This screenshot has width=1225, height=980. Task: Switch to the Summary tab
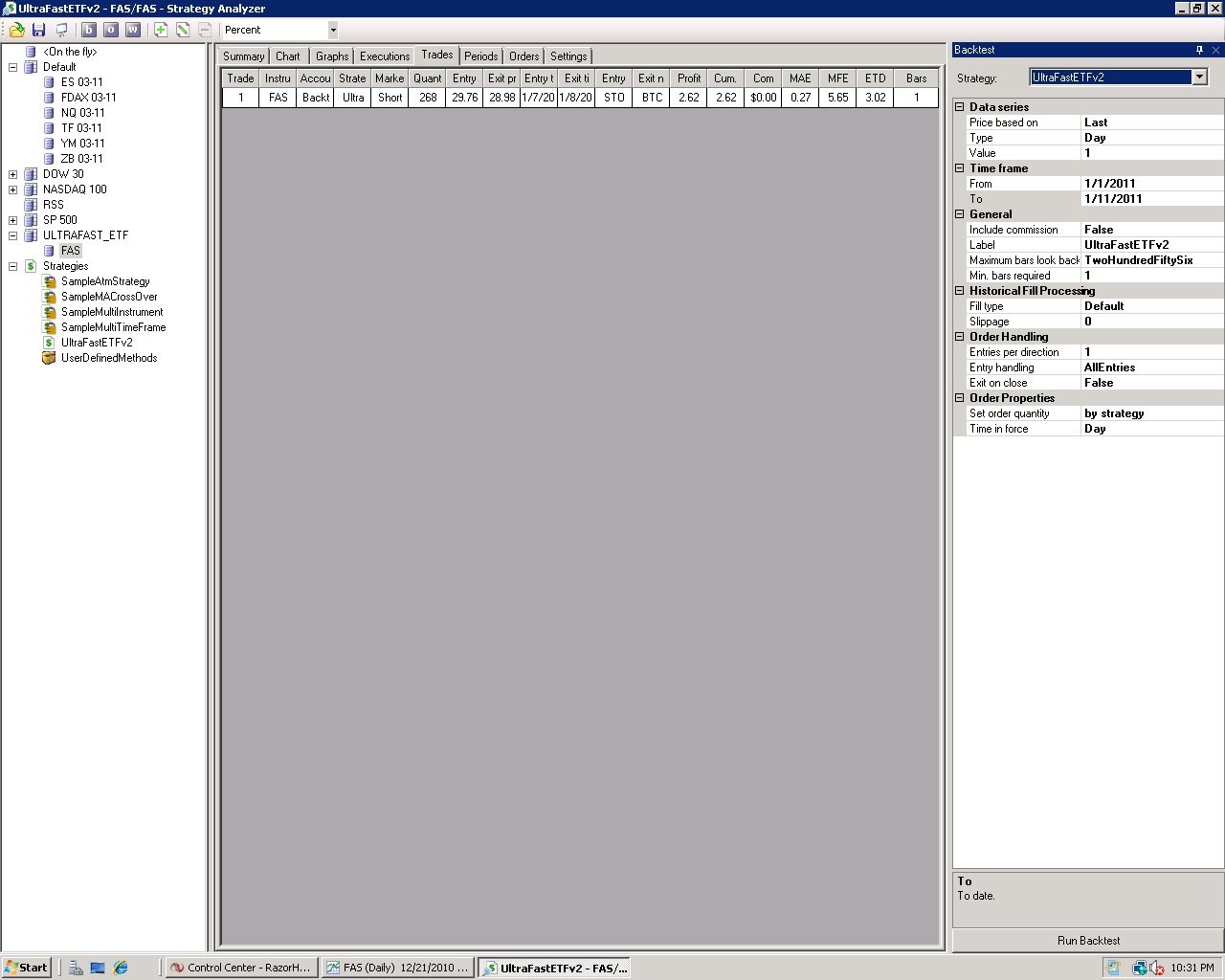click(x=244, y=56)
